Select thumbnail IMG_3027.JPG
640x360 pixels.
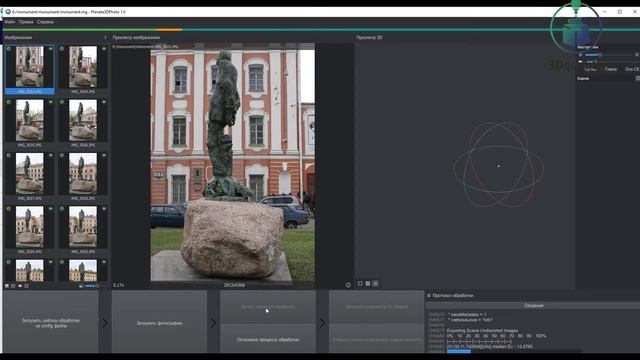tap(29, 177)
